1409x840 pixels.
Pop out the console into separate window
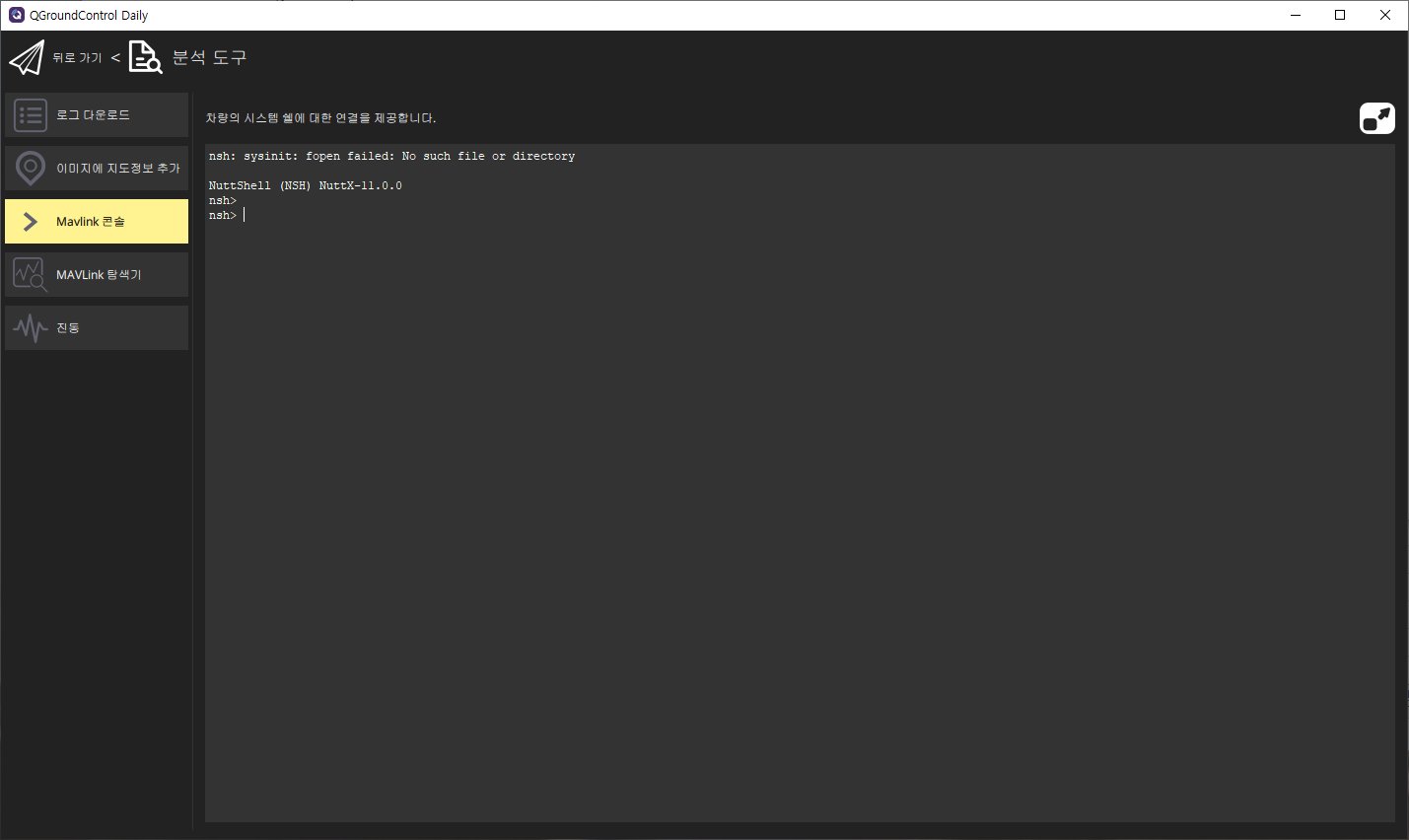[1376, 118]
